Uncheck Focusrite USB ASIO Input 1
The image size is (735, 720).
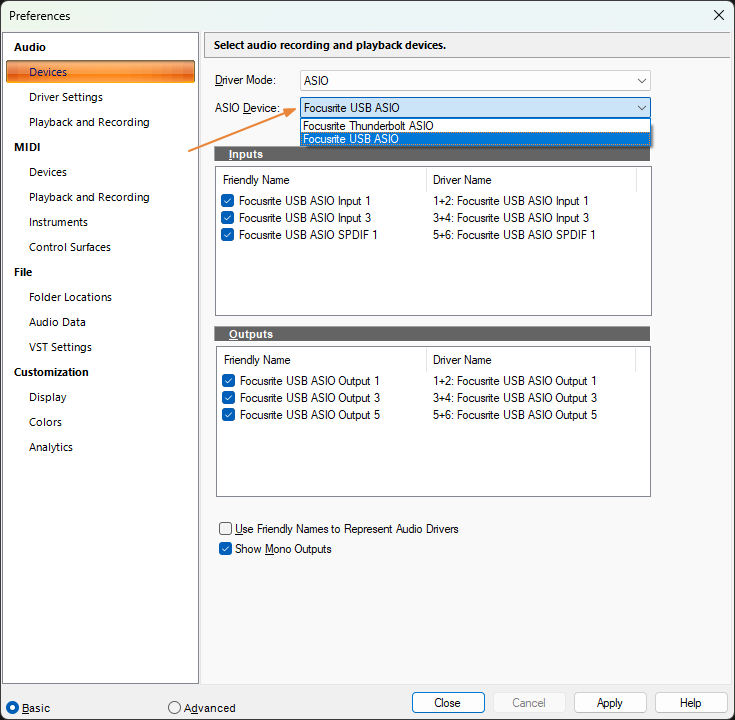click(x=227, y=201)
